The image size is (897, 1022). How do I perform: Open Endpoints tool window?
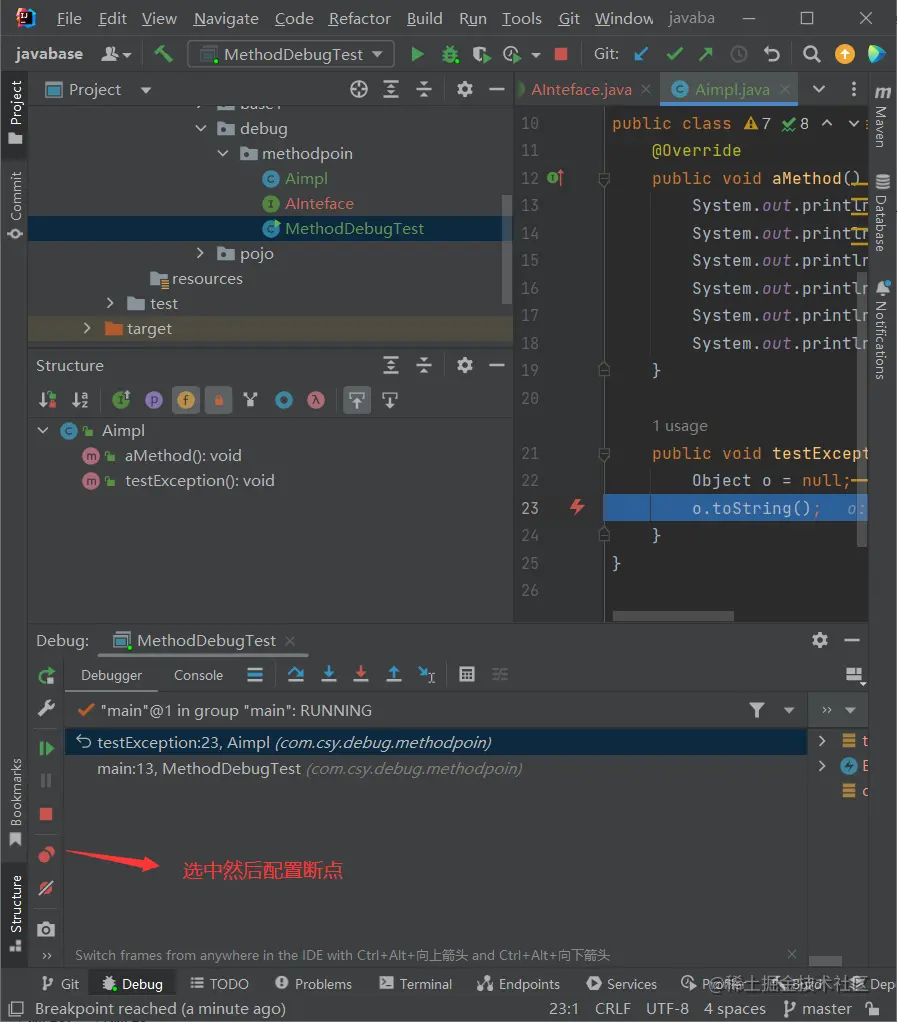(518, 984)
